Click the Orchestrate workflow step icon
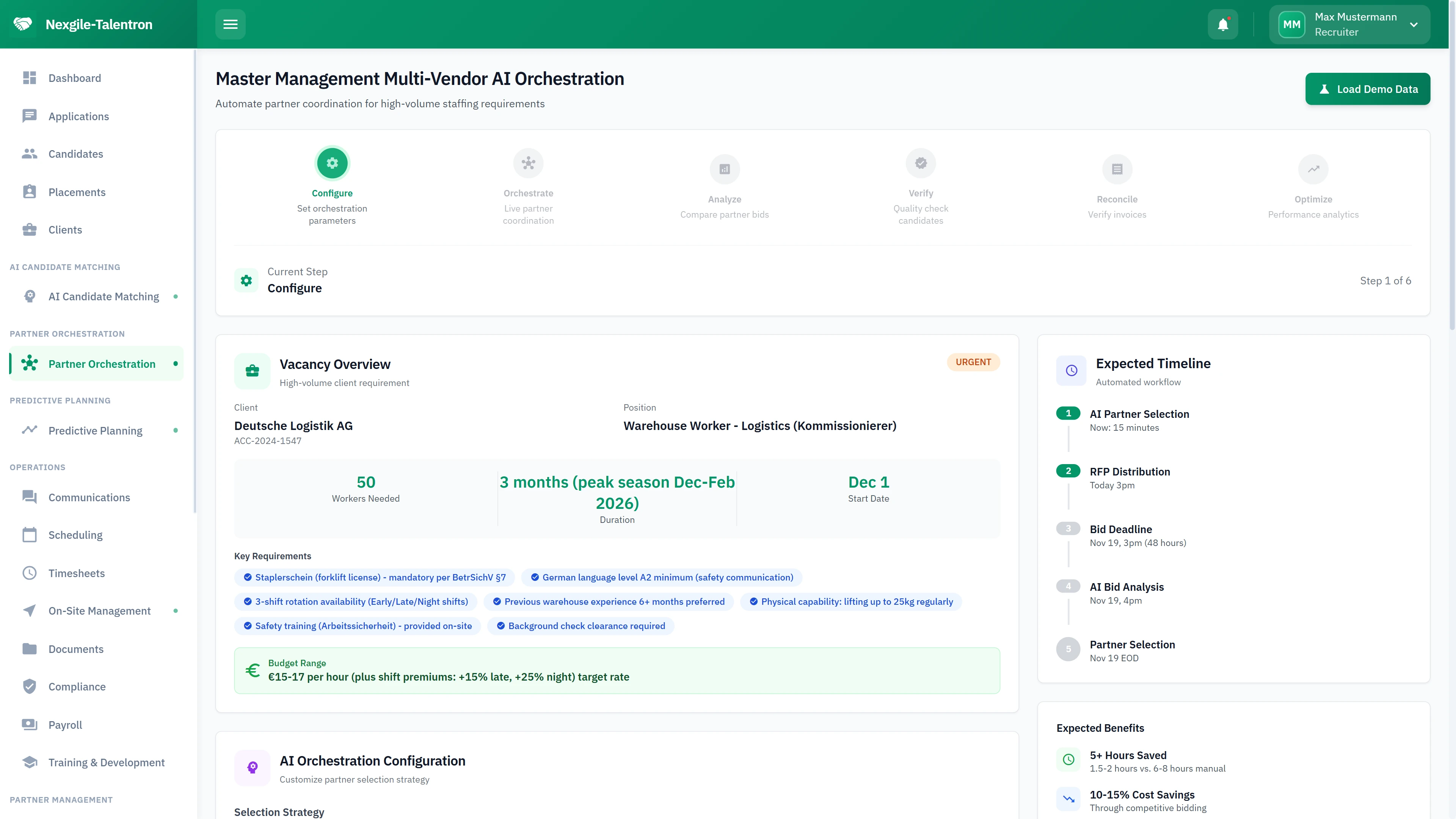The width and height of the screenshot is (1456, 819). [x=528, y=163]
